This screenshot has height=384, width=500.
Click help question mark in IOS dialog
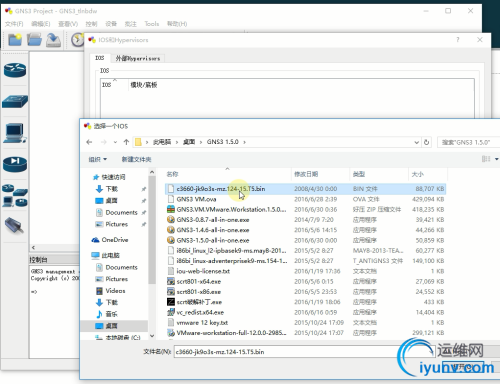coord(458,40)
